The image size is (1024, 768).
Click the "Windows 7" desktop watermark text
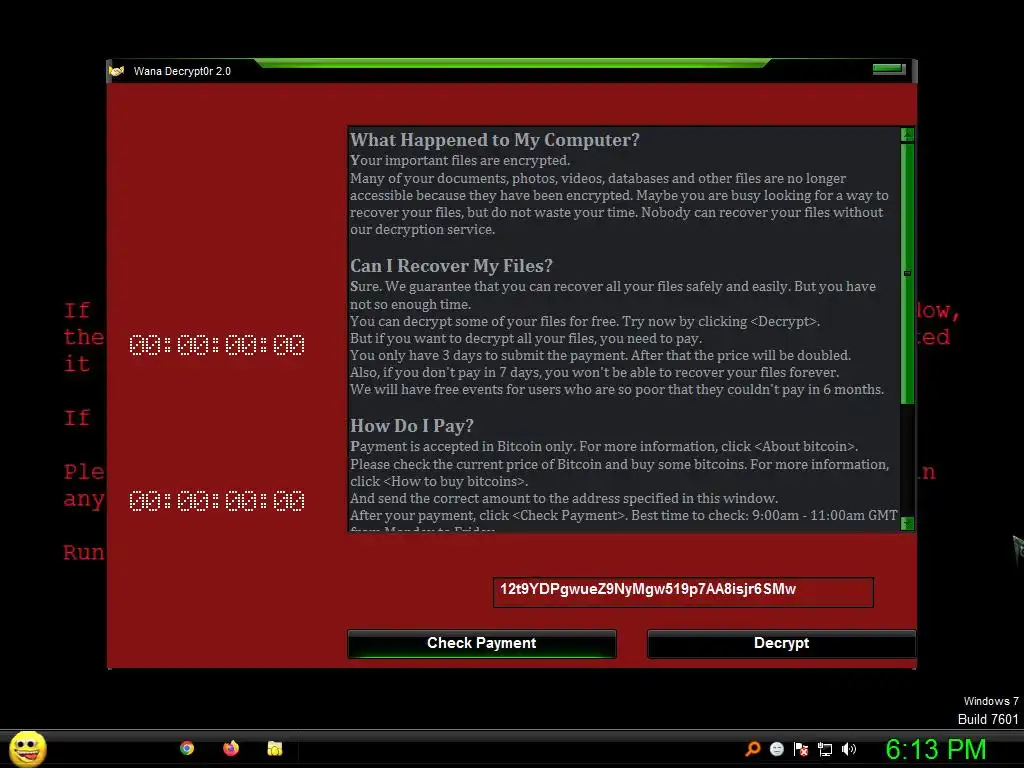pyautogui.click(x=991, y=701)
